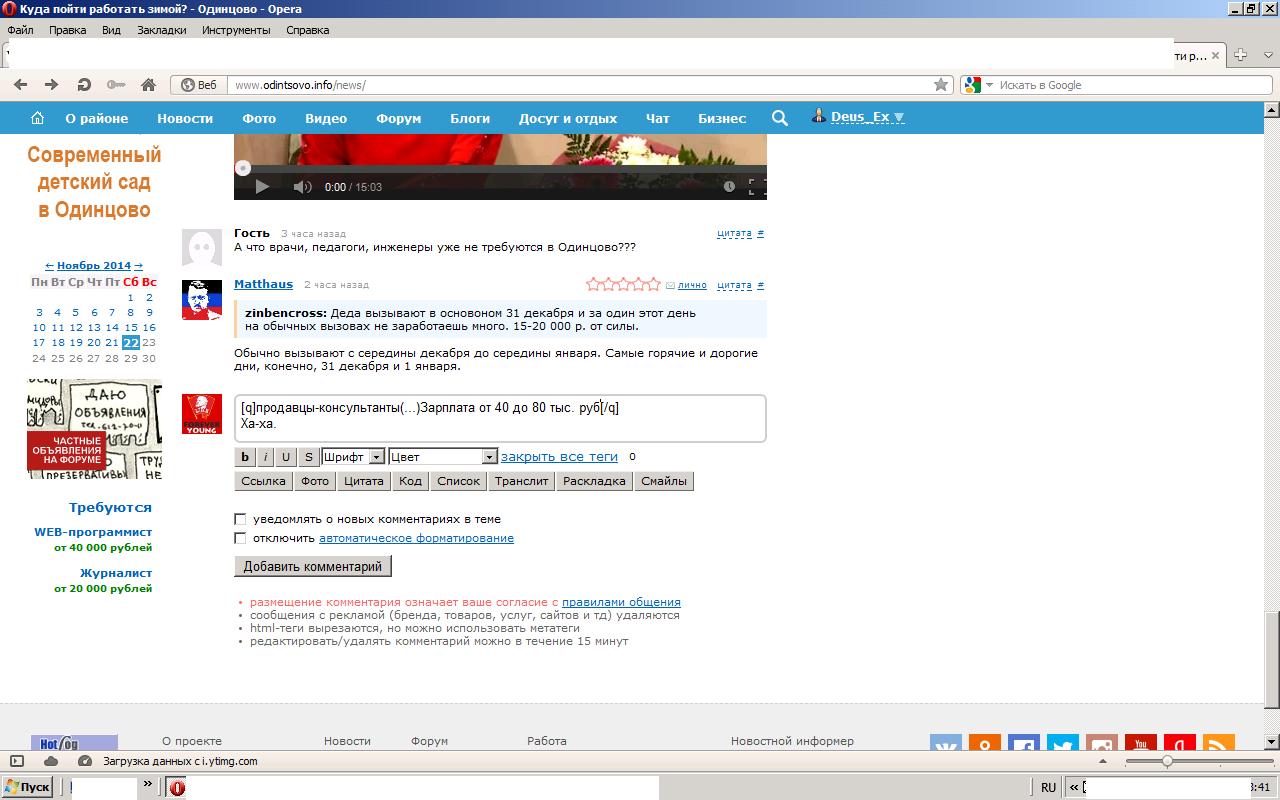Click the browser Back arrow button

tap(20, 85)
